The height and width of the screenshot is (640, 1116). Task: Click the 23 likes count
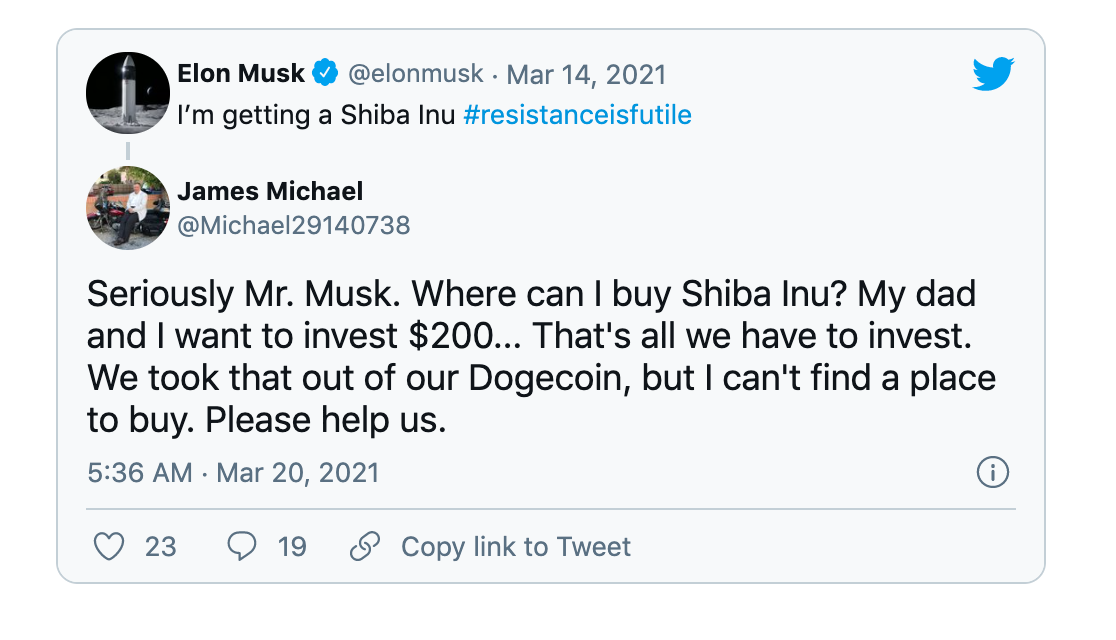[160, 547]
